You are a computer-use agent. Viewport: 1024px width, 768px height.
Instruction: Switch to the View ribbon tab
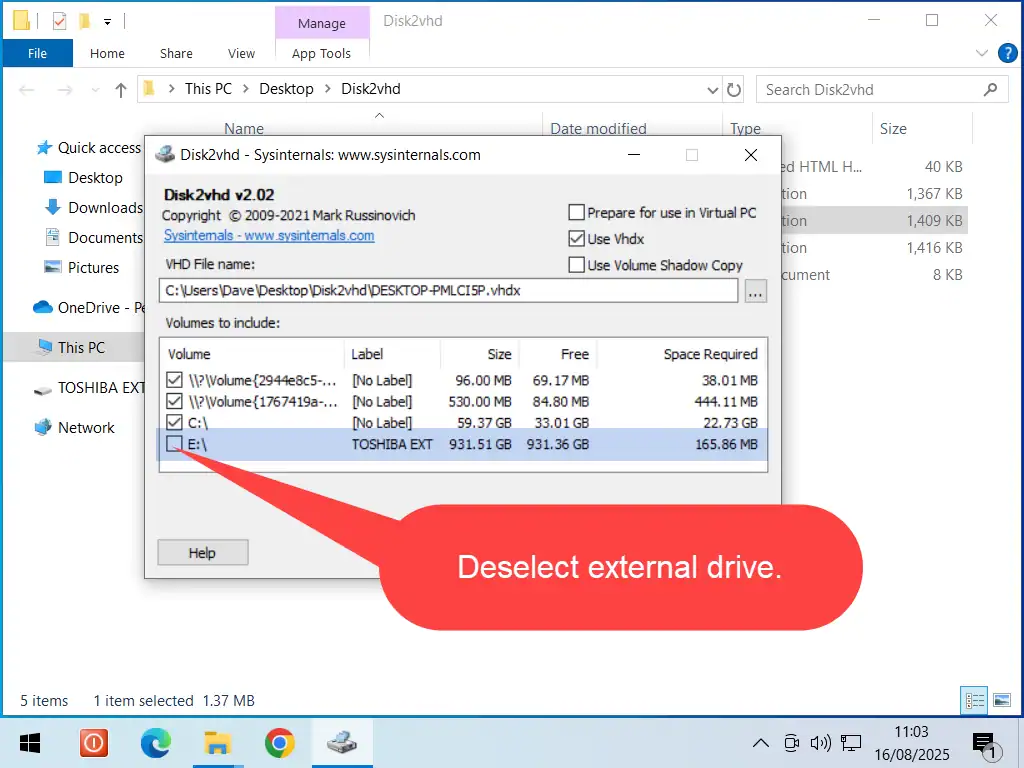(x=241, y=53)
